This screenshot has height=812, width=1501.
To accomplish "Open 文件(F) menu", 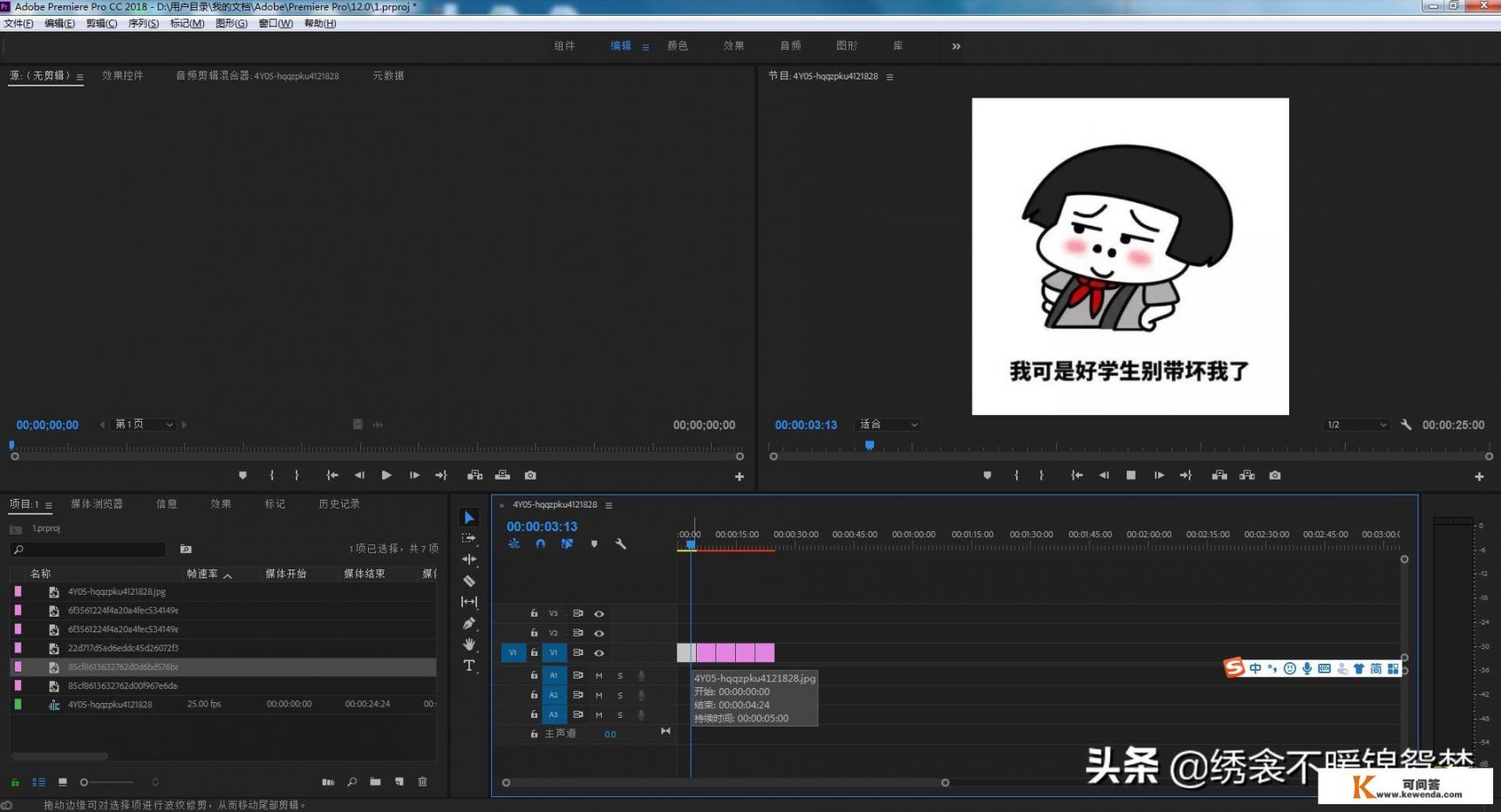I will tap(19, 24).
